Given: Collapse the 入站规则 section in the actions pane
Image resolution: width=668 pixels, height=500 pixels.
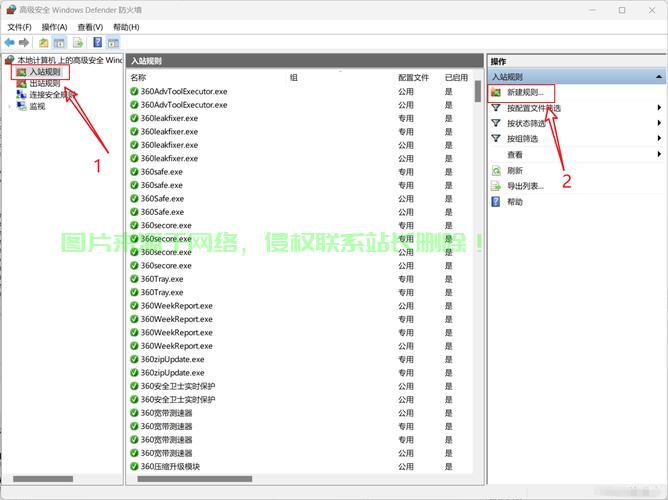Looking at the screenshot, I should [659, 77].
